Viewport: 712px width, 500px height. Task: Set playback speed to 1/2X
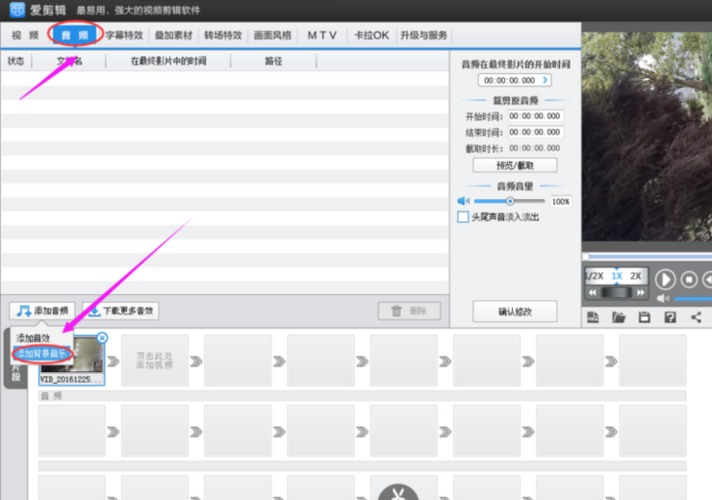coord(594,276)
